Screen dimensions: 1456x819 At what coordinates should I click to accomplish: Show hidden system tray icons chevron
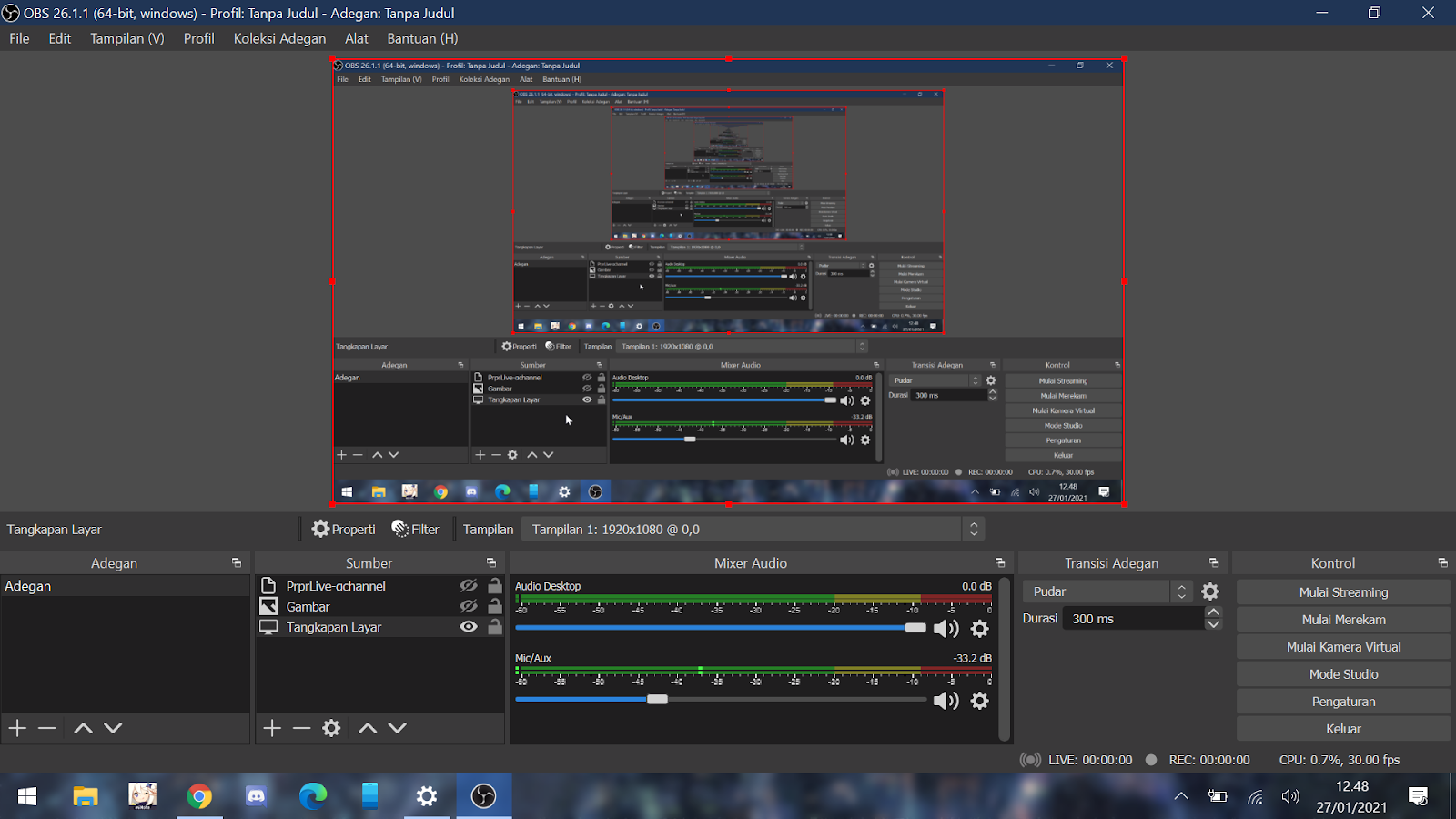point(1181,796)
